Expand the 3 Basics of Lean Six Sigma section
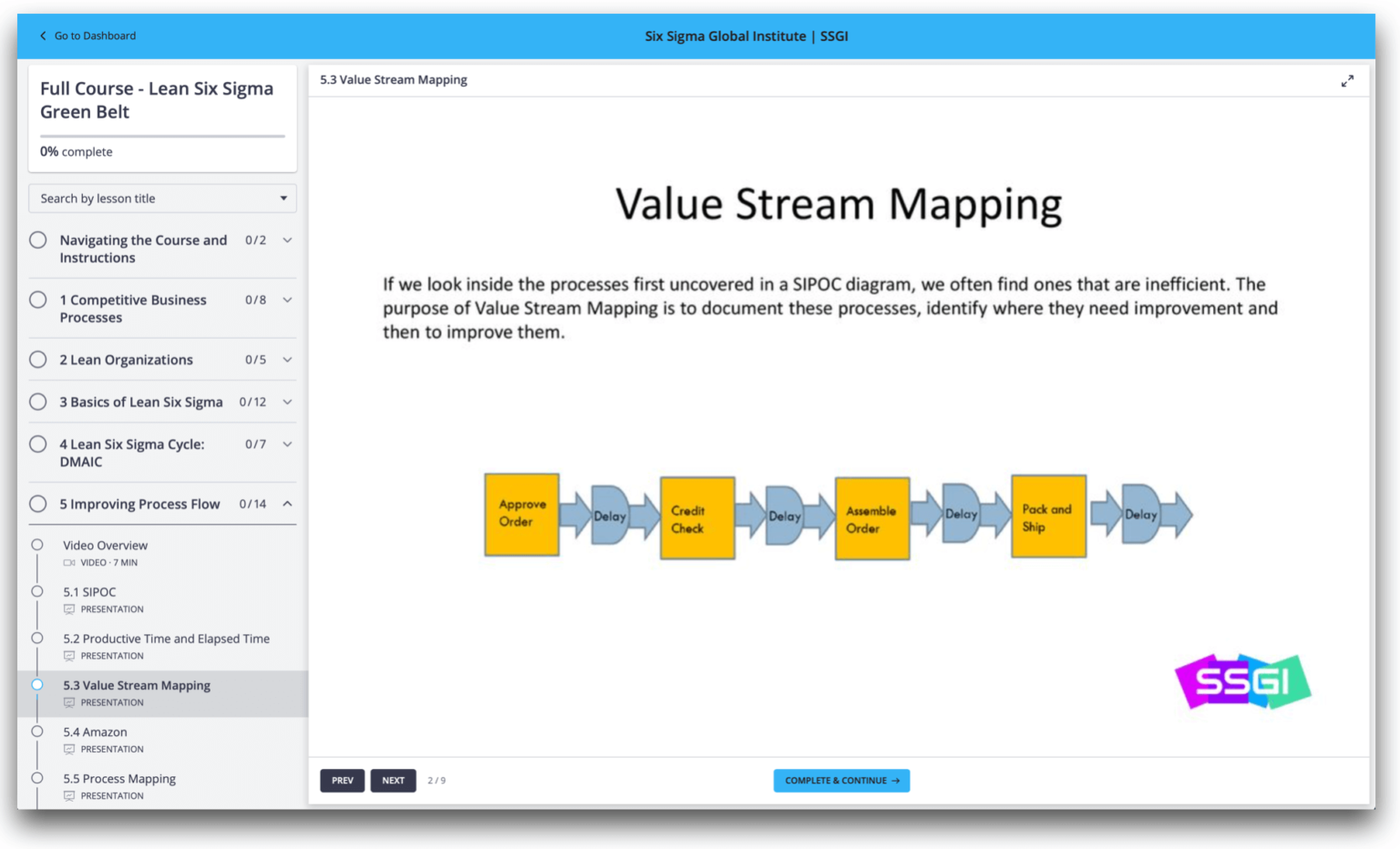Image resolution: width=1400 pixels, height=849 pixels. pyautogui.click(x=287, y=402)
